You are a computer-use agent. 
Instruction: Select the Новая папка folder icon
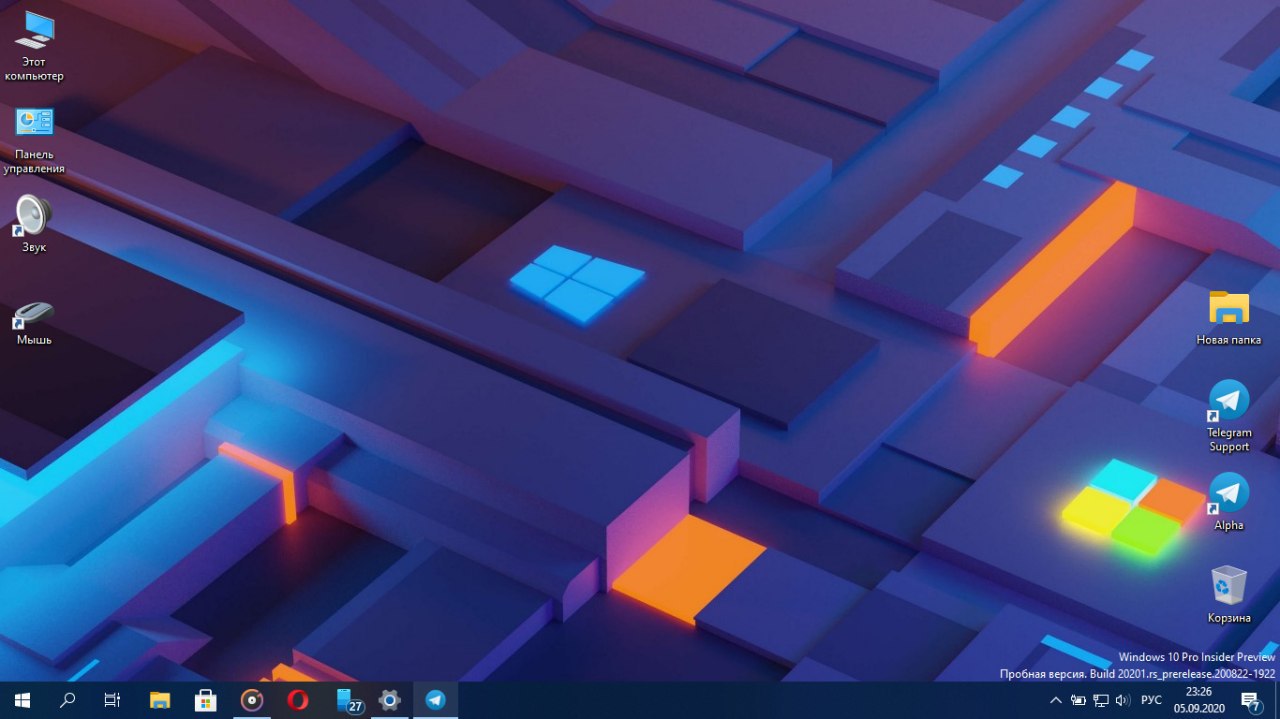point(1229,318)
